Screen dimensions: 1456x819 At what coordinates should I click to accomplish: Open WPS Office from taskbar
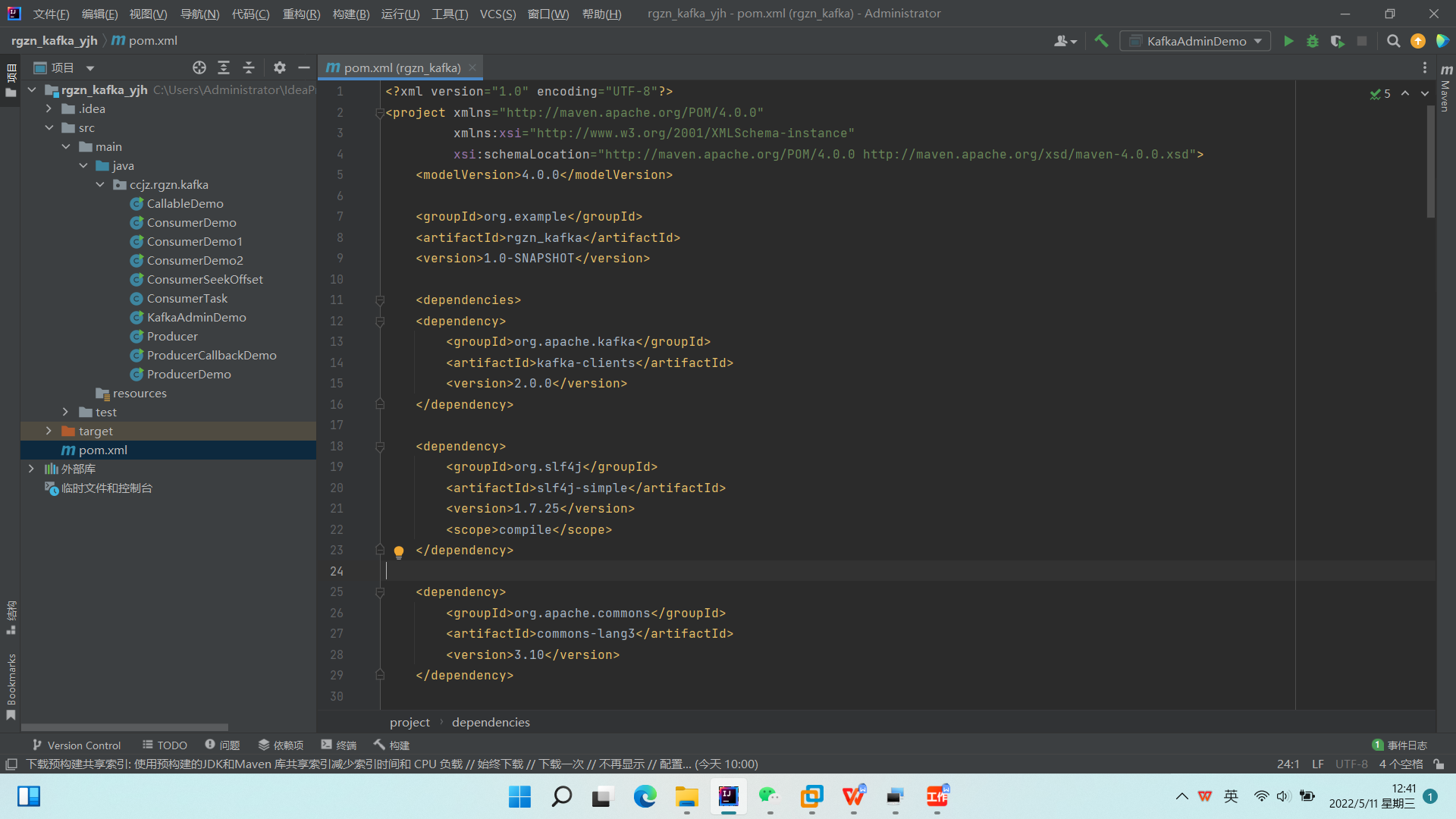(854, 796)
